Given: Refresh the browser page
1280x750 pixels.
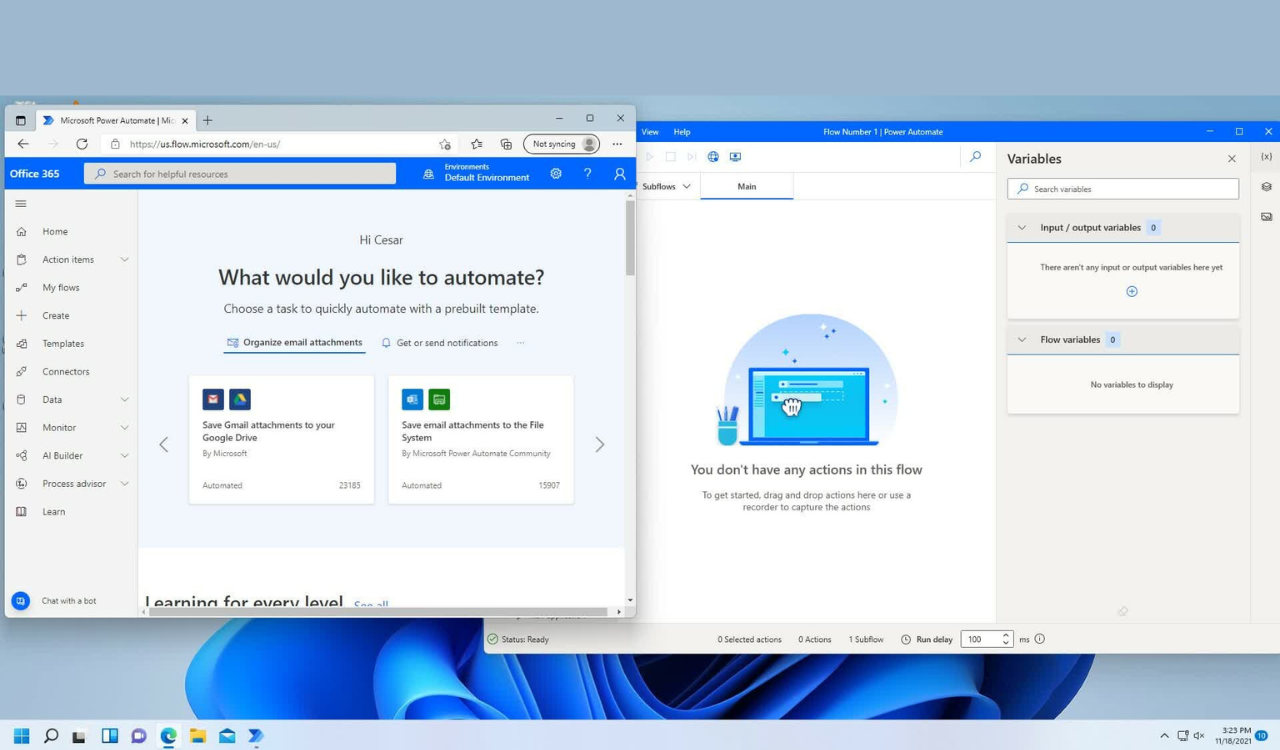Looking at the screenshot, I should pyautogui.click(x=82, y=144).
